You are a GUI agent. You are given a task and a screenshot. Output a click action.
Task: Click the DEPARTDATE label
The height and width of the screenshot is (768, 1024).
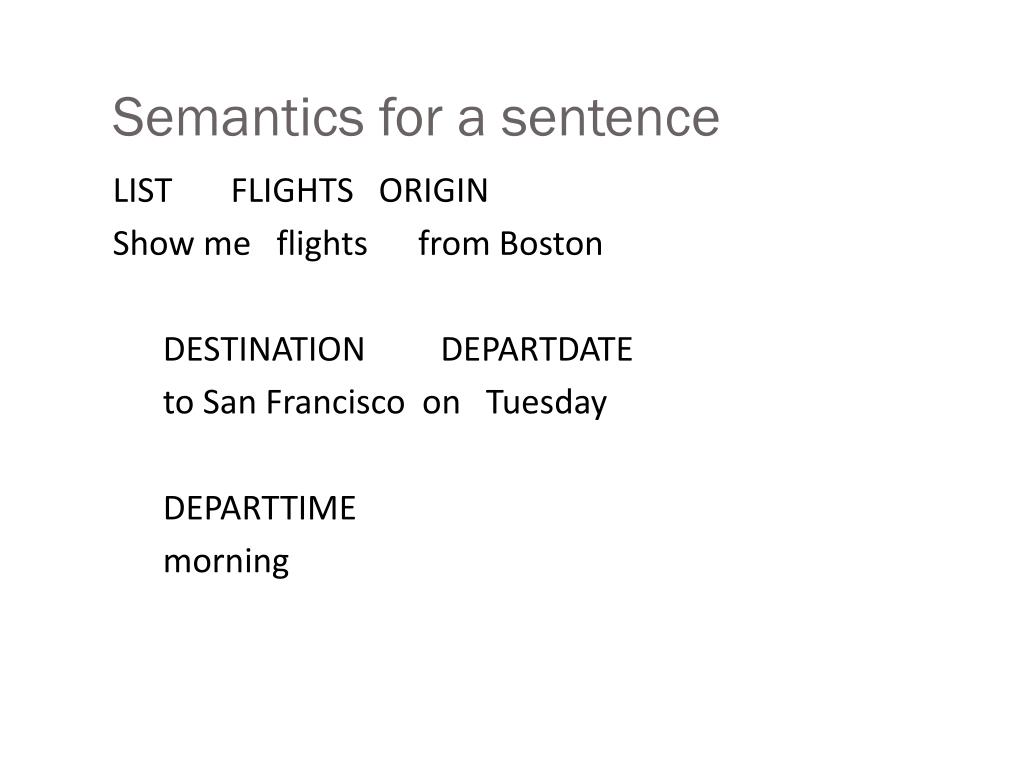(537, 349)
